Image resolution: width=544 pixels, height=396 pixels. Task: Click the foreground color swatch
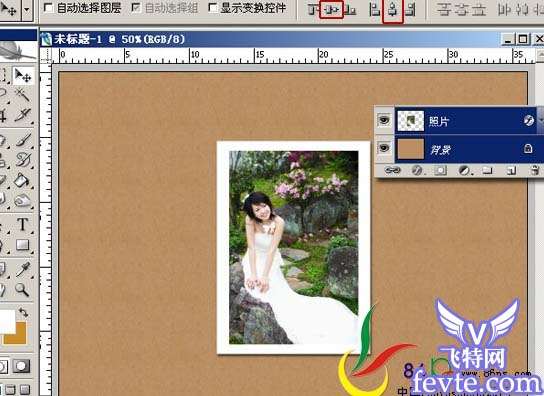click(7, 321)
